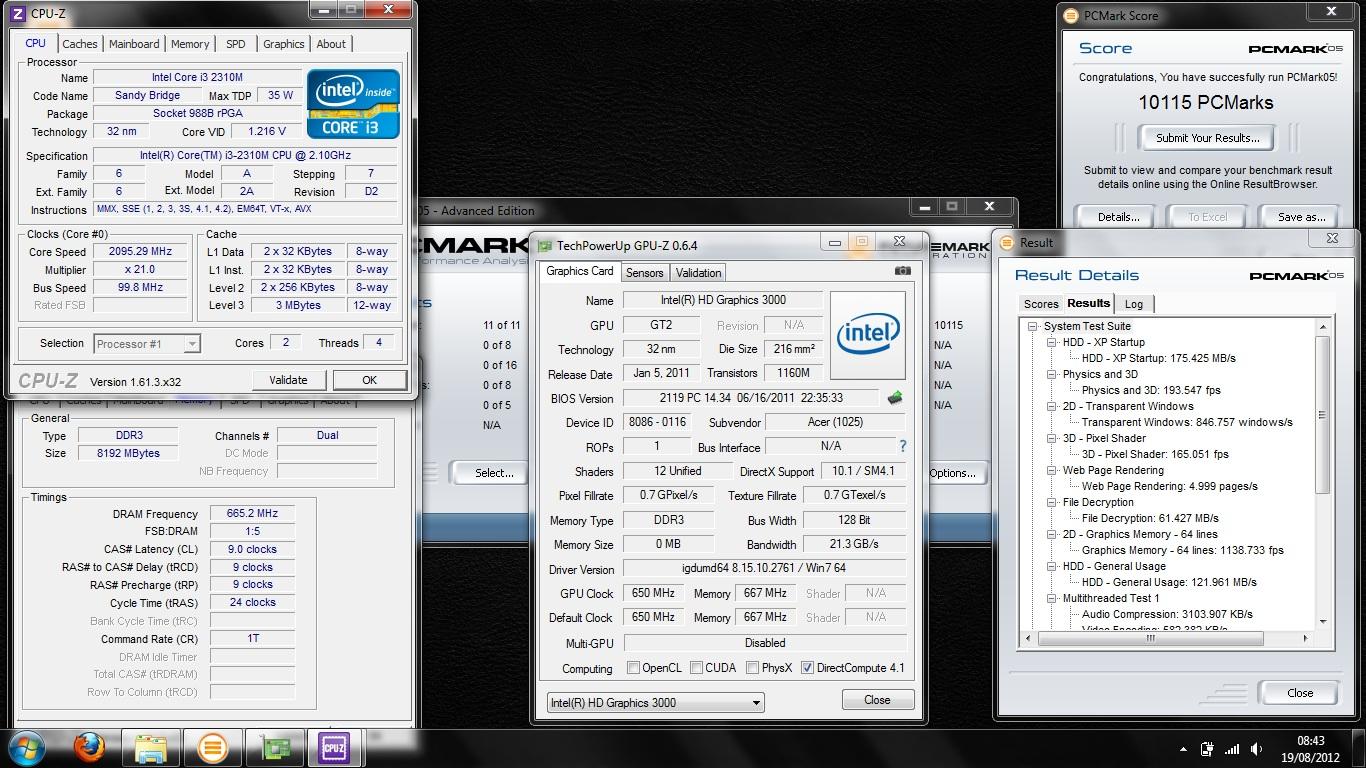
Task: Open the SPD tab in CPU-Z
Action: tap(235, 44)
